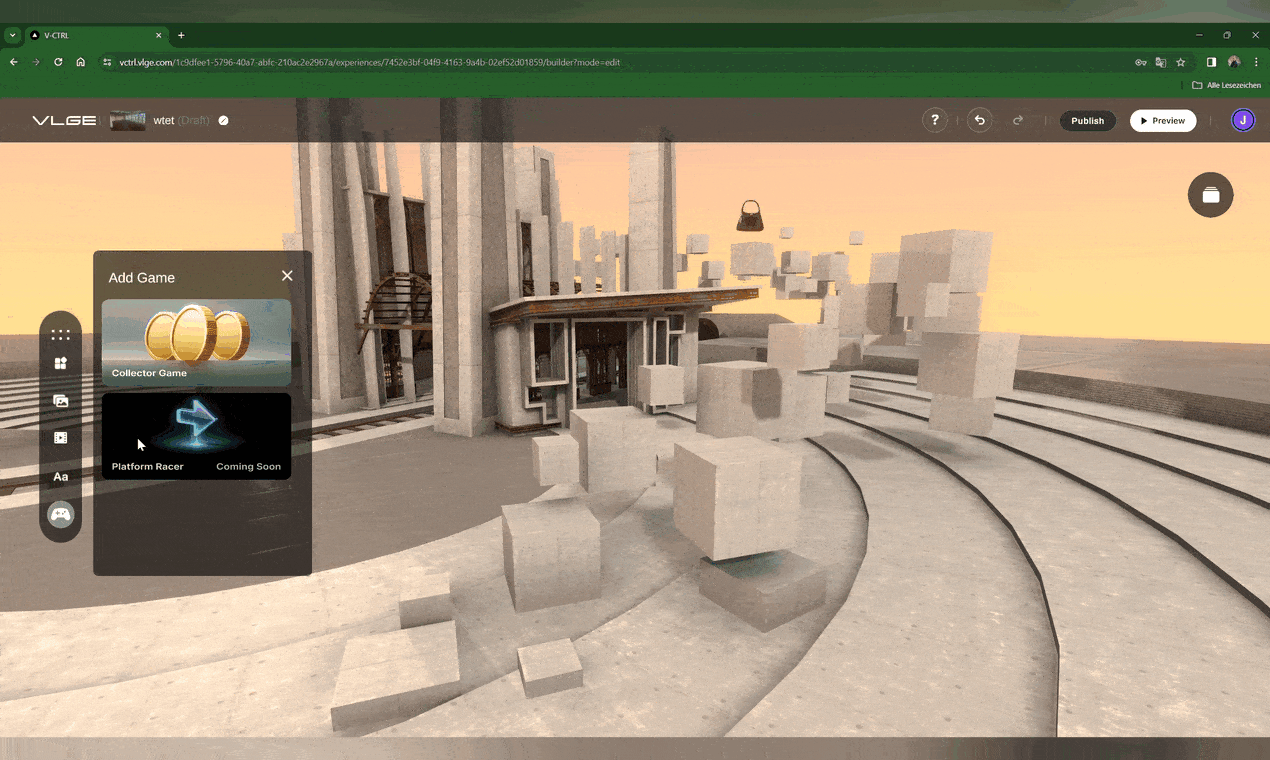The height and width of the screenshot is (760, 1270).
Task: Close the V-CTRL browser tab
Action: point(158,35)
